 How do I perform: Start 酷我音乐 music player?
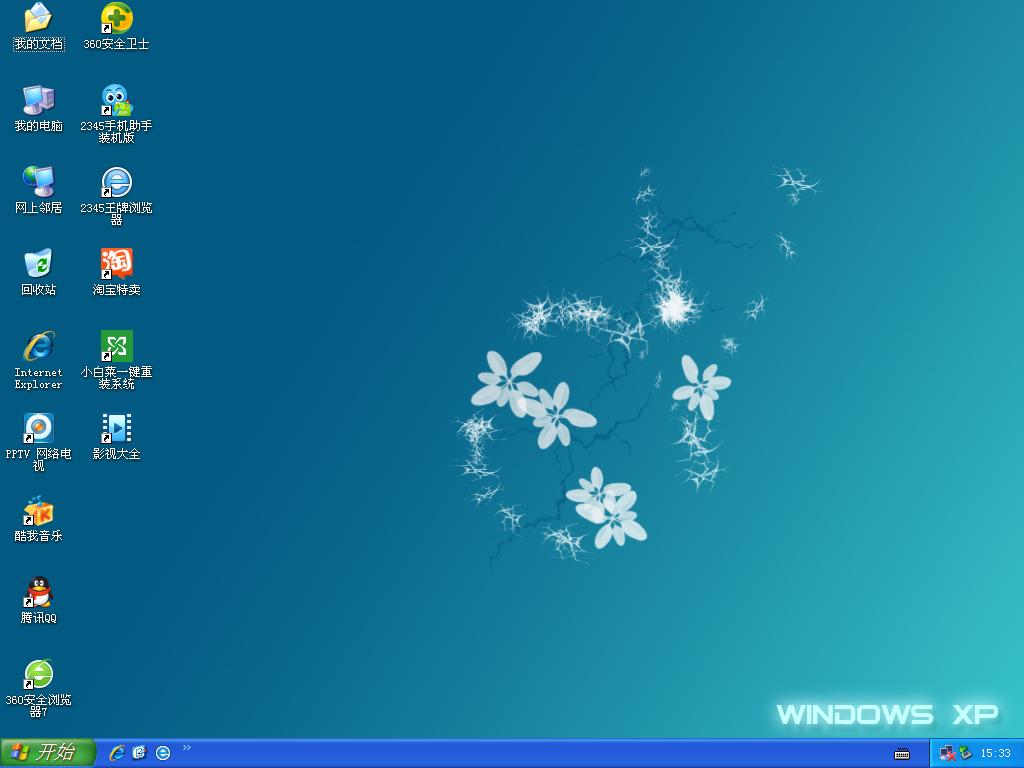(38, 513)
